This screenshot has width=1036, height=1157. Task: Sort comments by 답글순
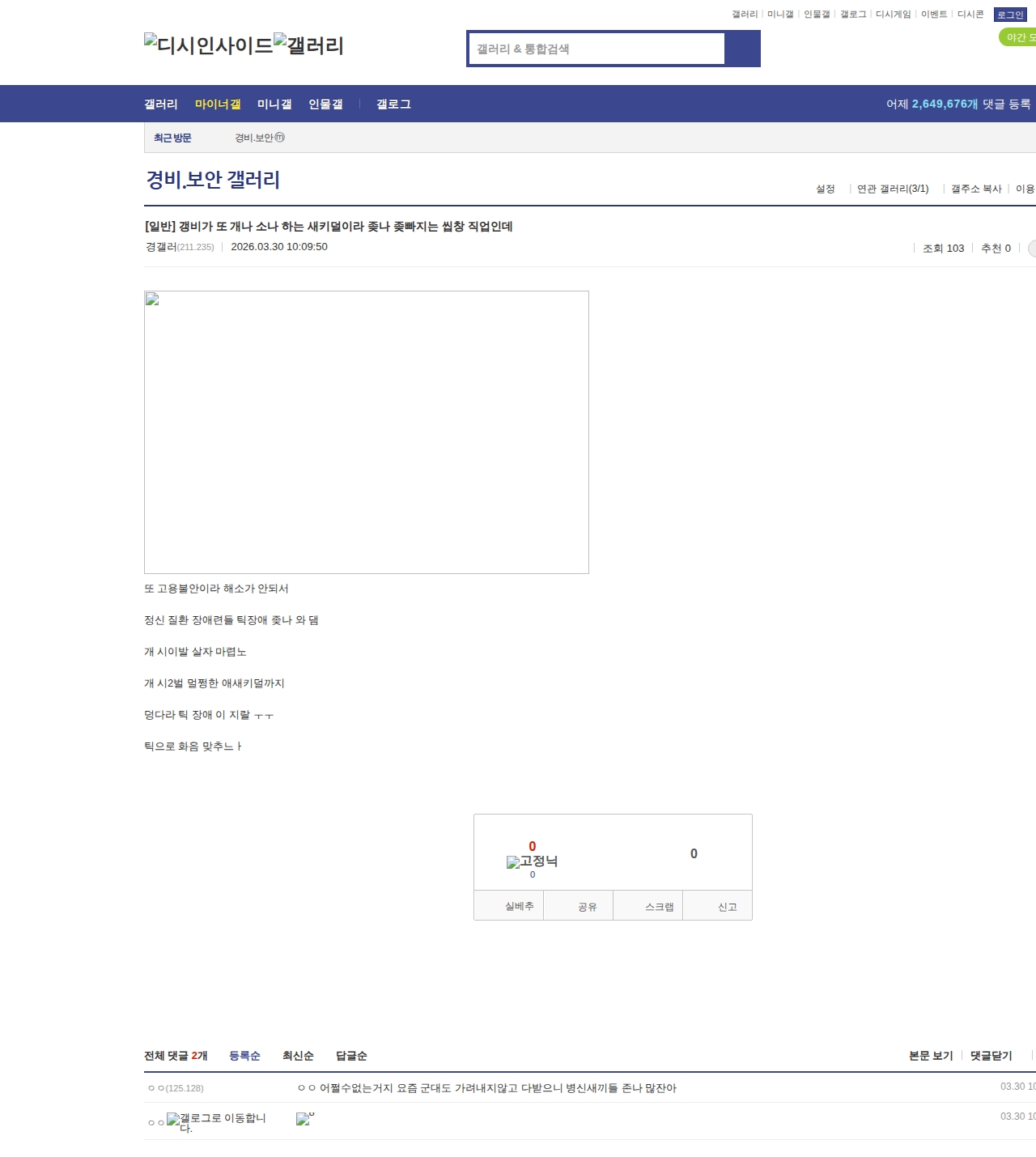[x=351, y=1056]
